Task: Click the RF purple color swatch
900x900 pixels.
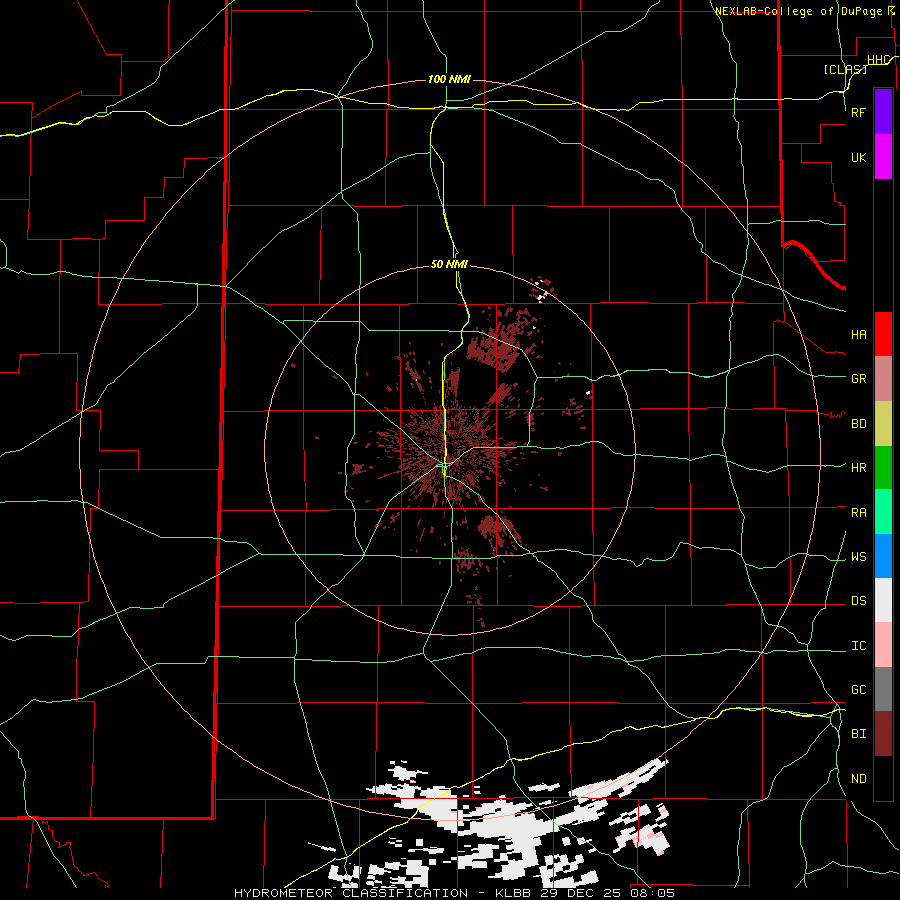Action: point(883,112)
